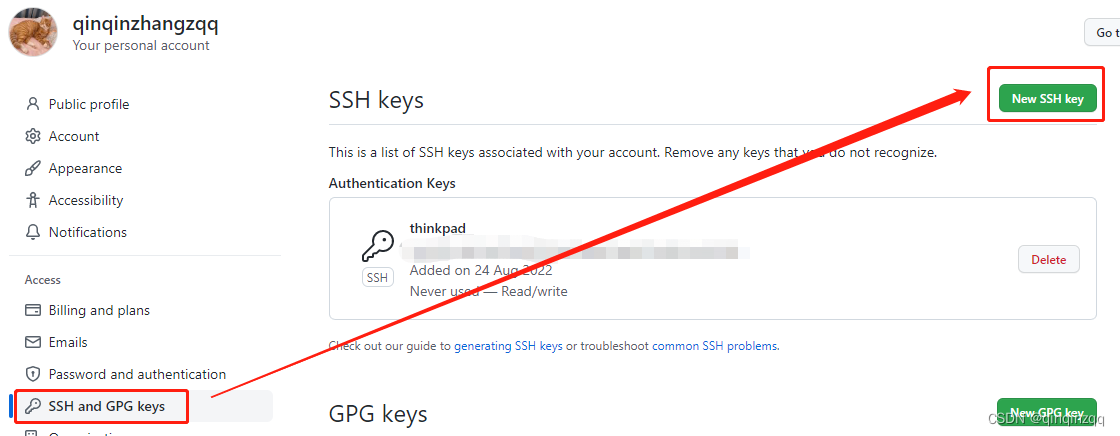Click the Emails envelope icon
The height and width of the screenshot is (436, 1120).
pos(33,342)
